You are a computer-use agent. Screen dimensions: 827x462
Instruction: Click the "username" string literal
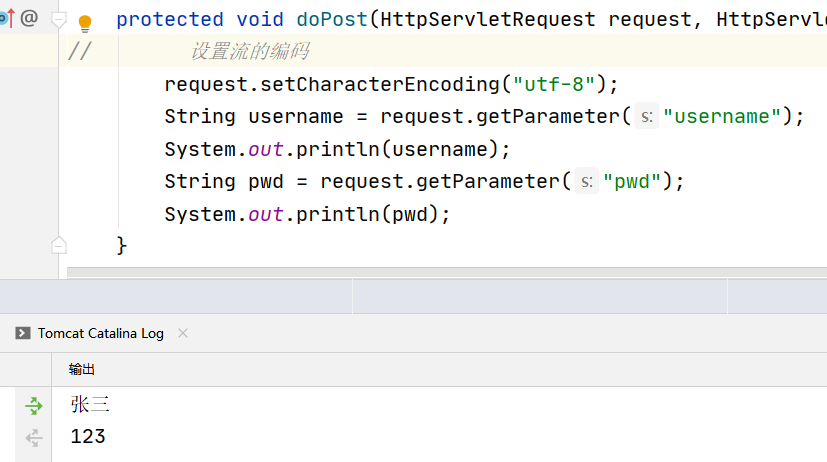[x=722, y=117]
